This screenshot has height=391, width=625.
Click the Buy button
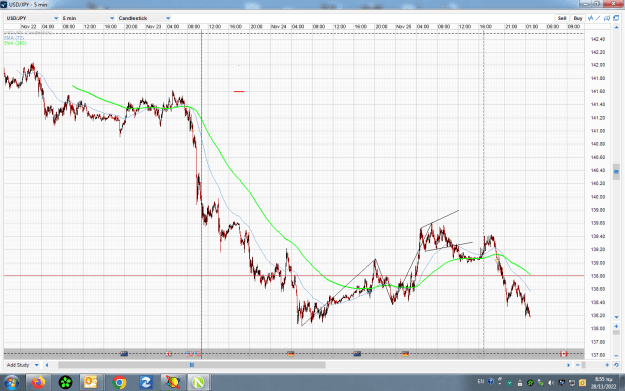[578, 18]
